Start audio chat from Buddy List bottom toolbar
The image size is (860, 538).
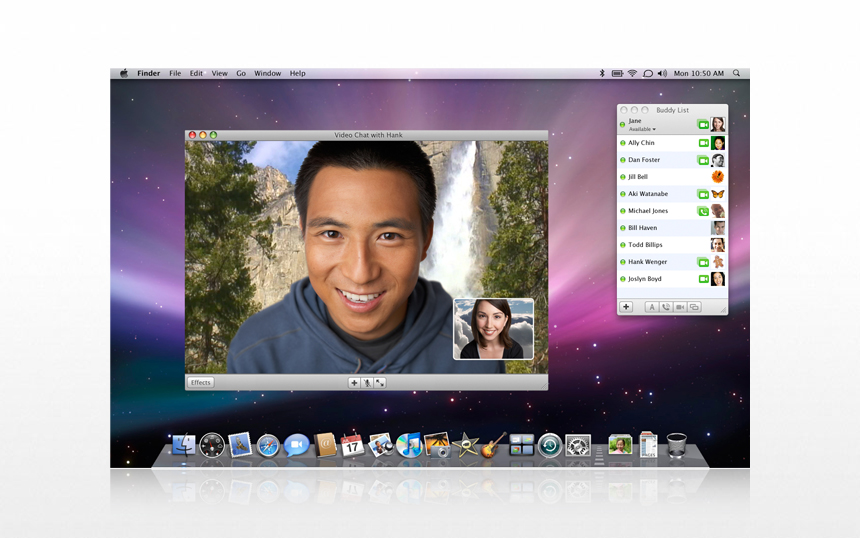[x=665, y=307]
